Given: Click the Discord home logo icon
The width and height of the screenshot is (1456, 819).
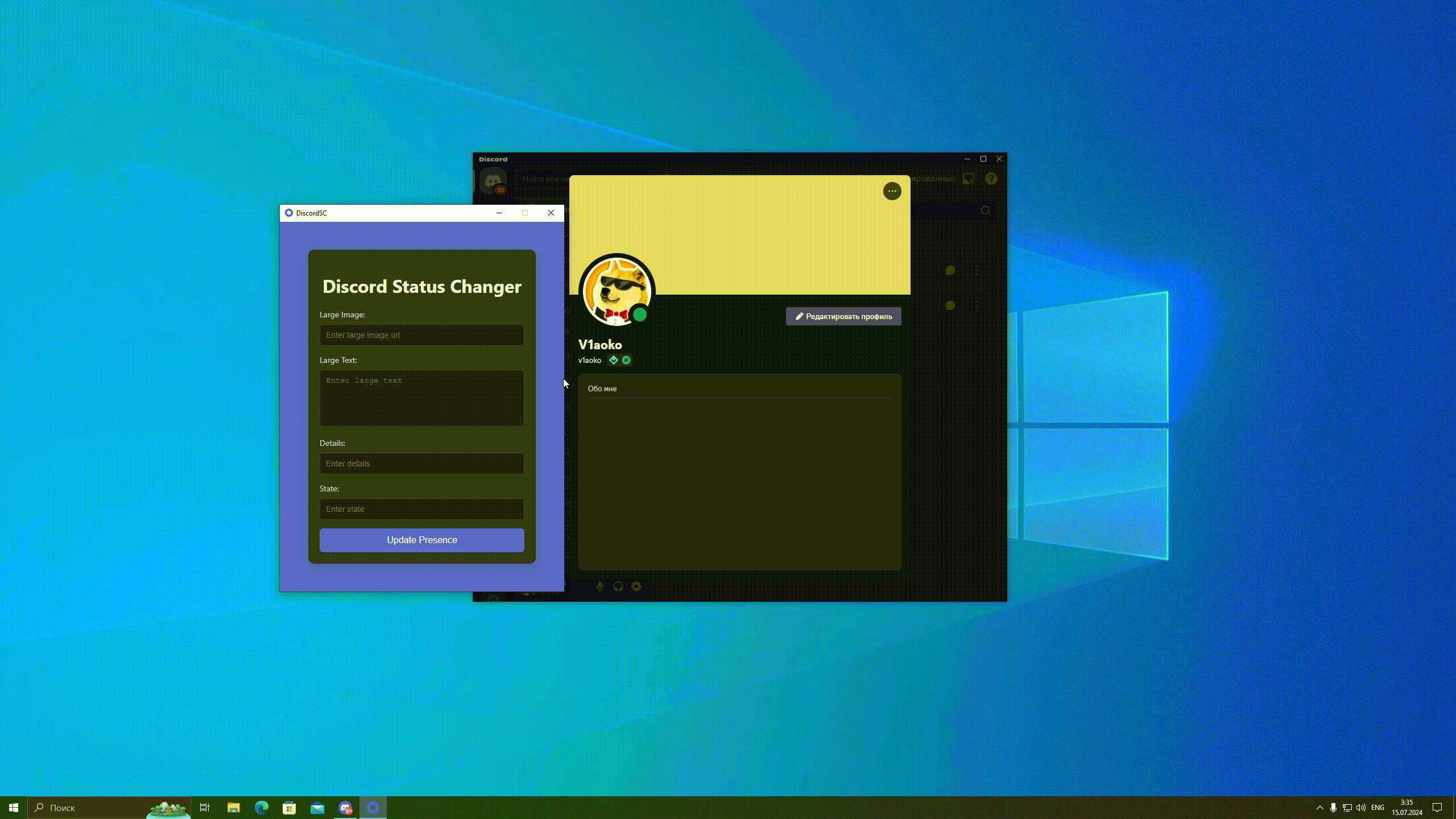Looking at the screenshot, I should 493,181.
